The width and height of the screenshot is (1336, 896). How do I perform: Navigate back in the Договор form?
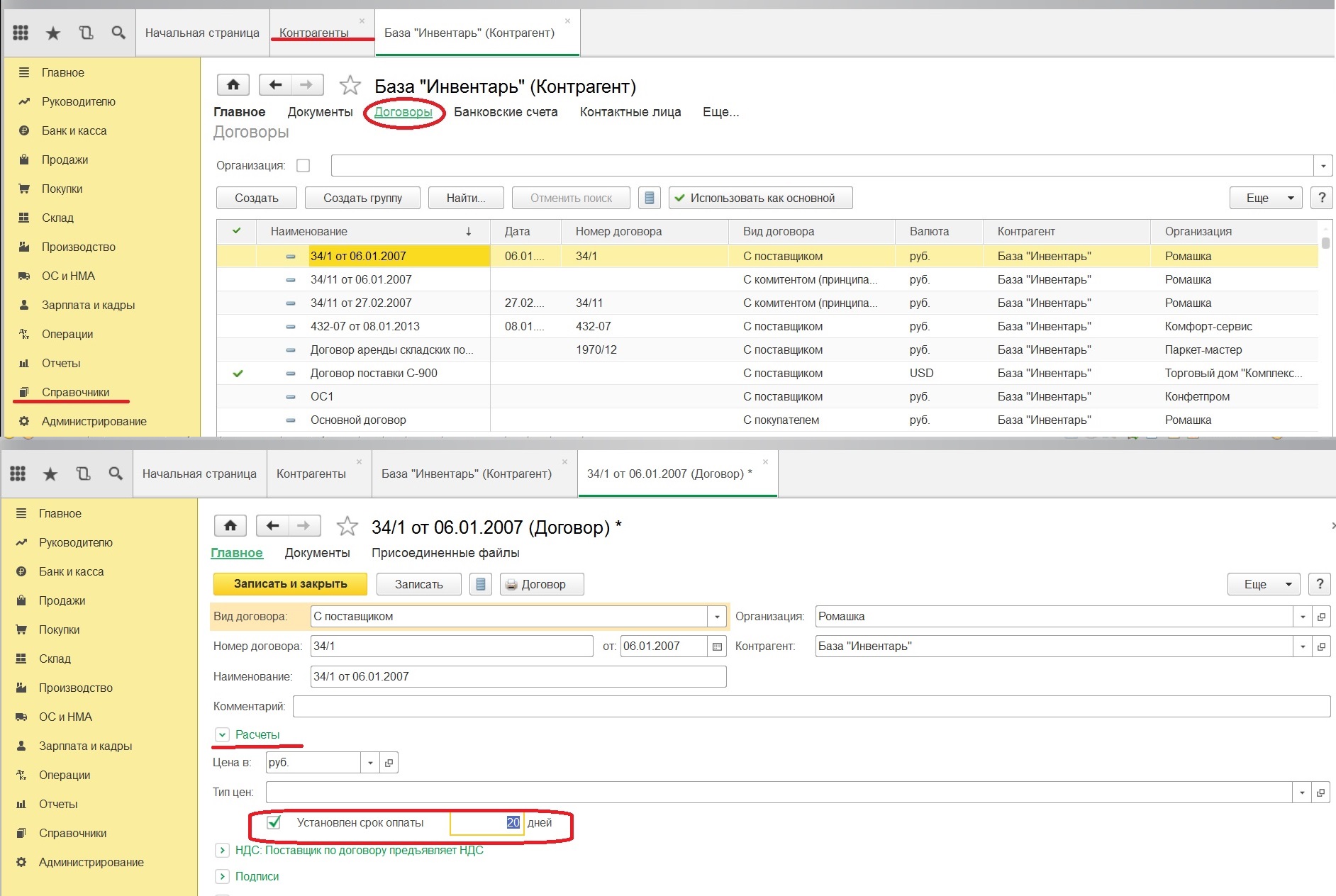(x=272, y=526)
